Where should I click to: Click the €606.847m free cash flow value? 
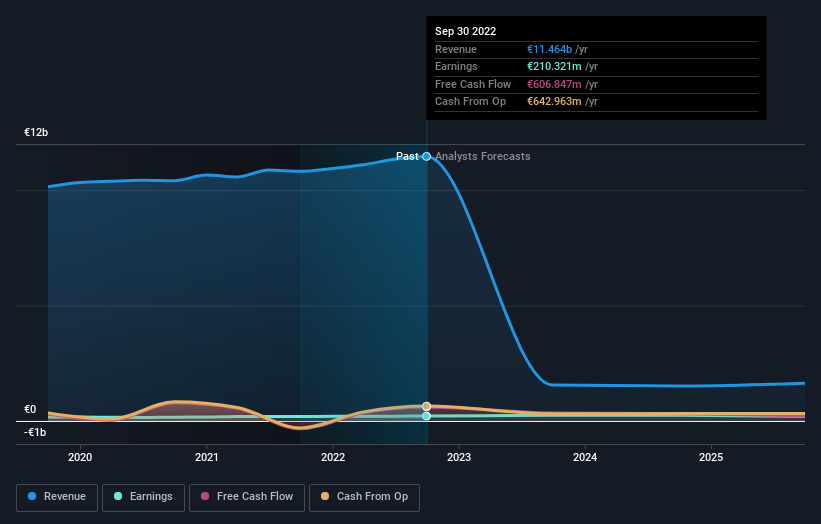554,84
